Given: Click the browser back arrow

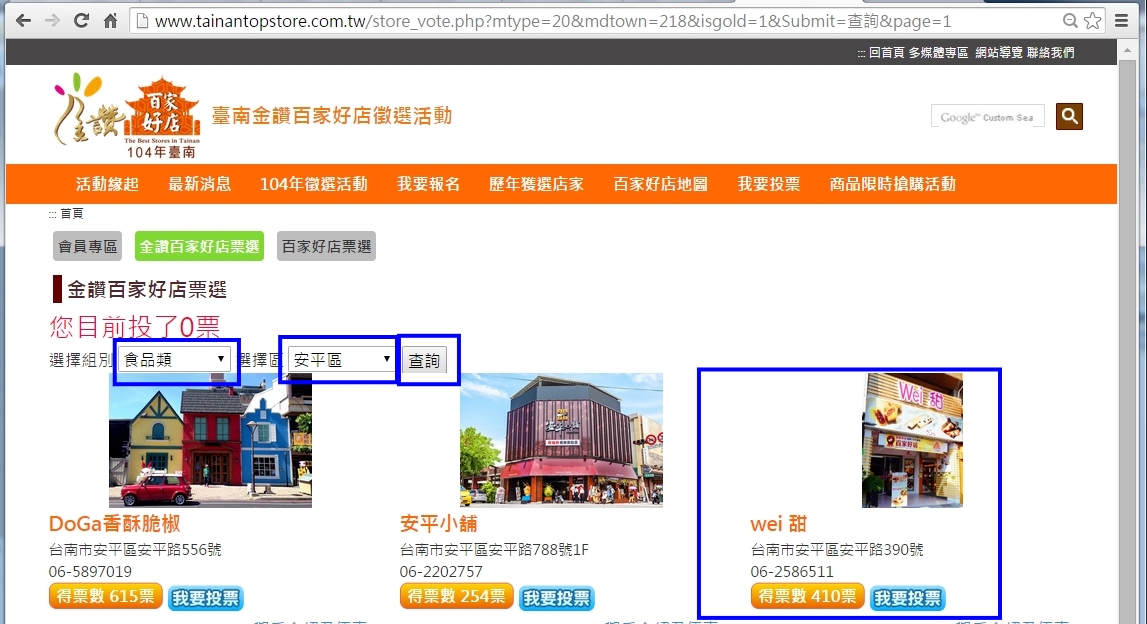Looking at the screenshot, I should coord(23,20).
